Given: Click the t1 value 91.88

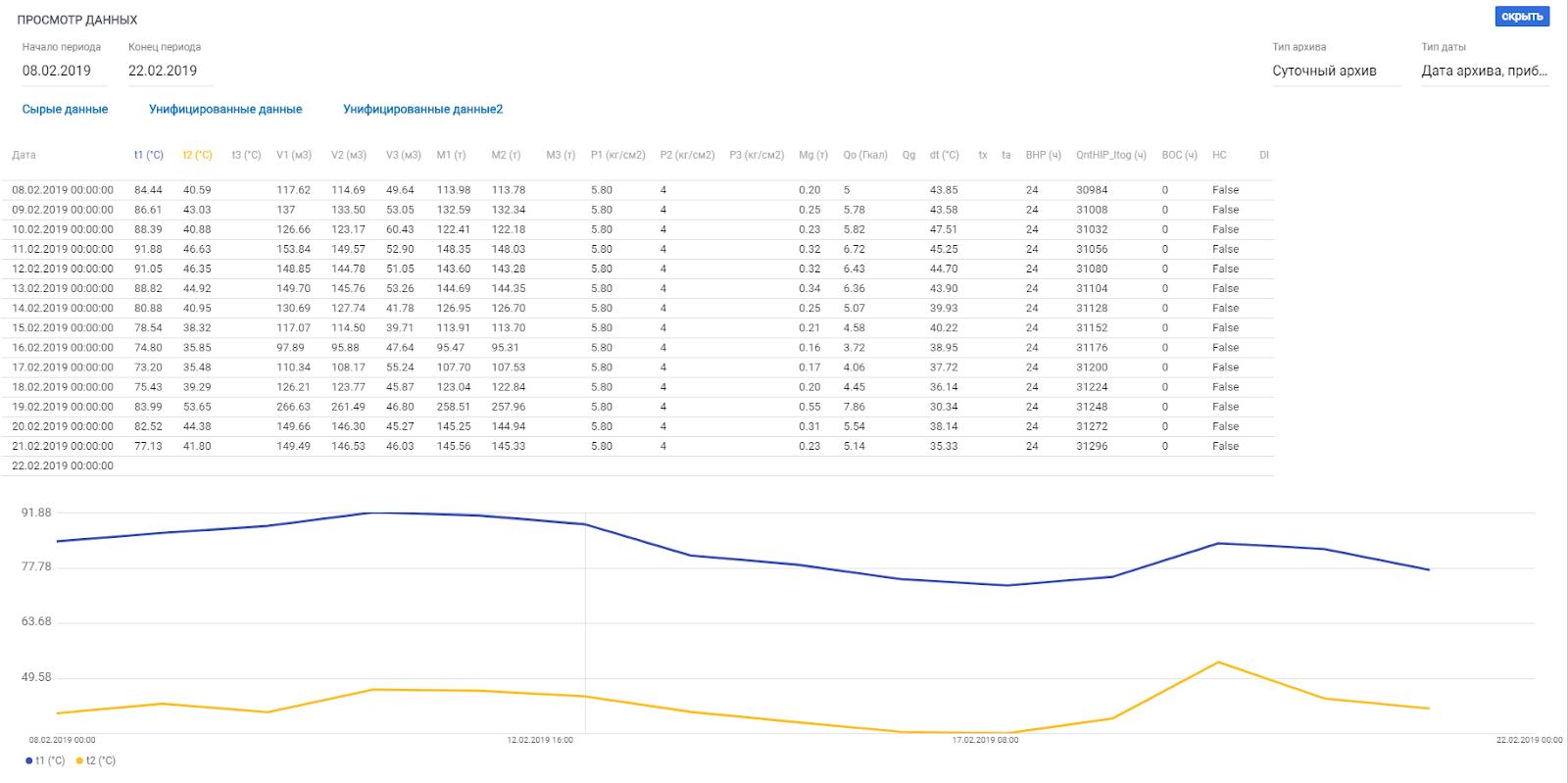Looking at the screenshot, I should coord(148,249).
